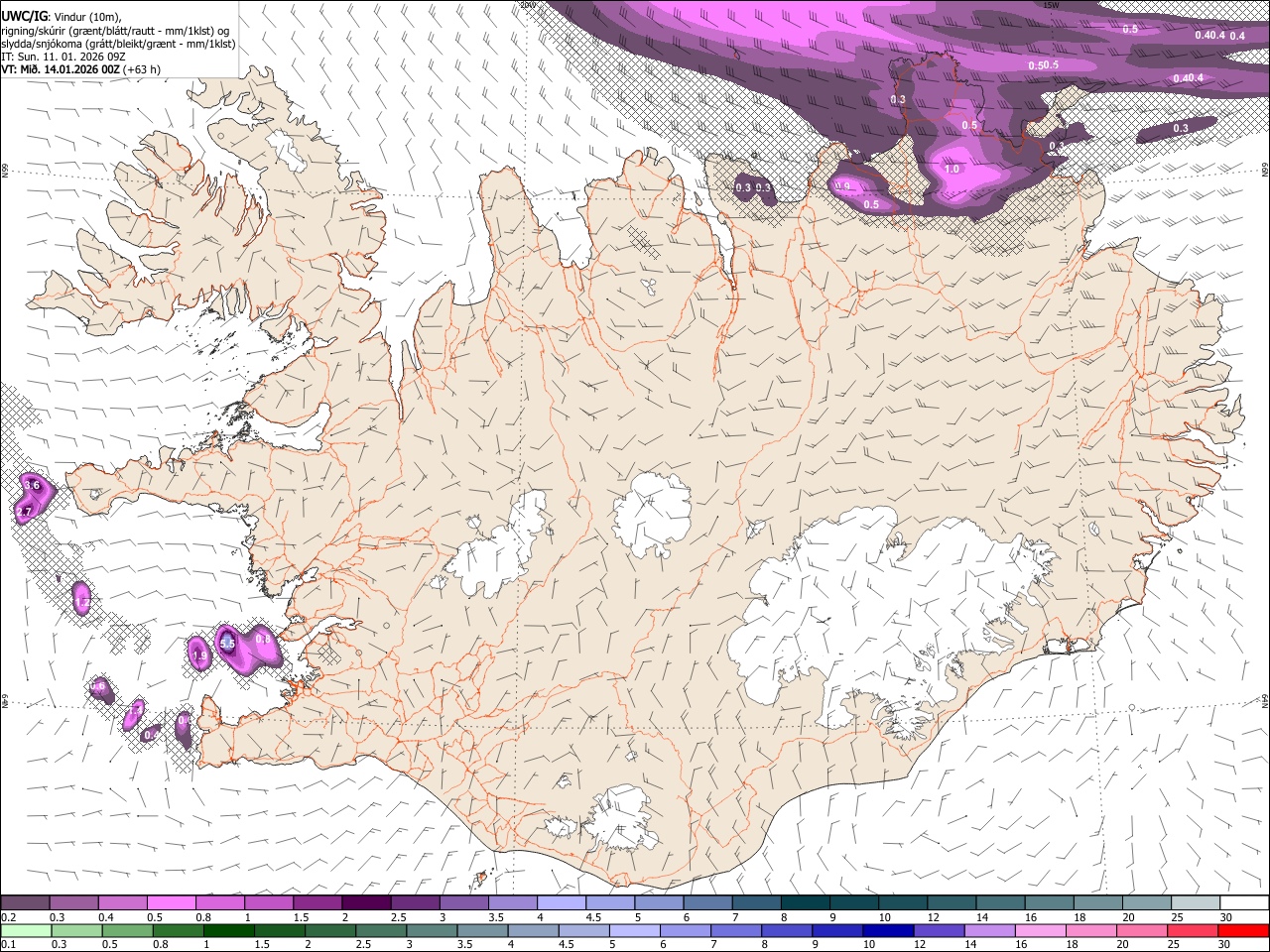Pick the white snow swatch starting at 30
Viewport: 1270px width, 952px height.
tap(1244, 902)
